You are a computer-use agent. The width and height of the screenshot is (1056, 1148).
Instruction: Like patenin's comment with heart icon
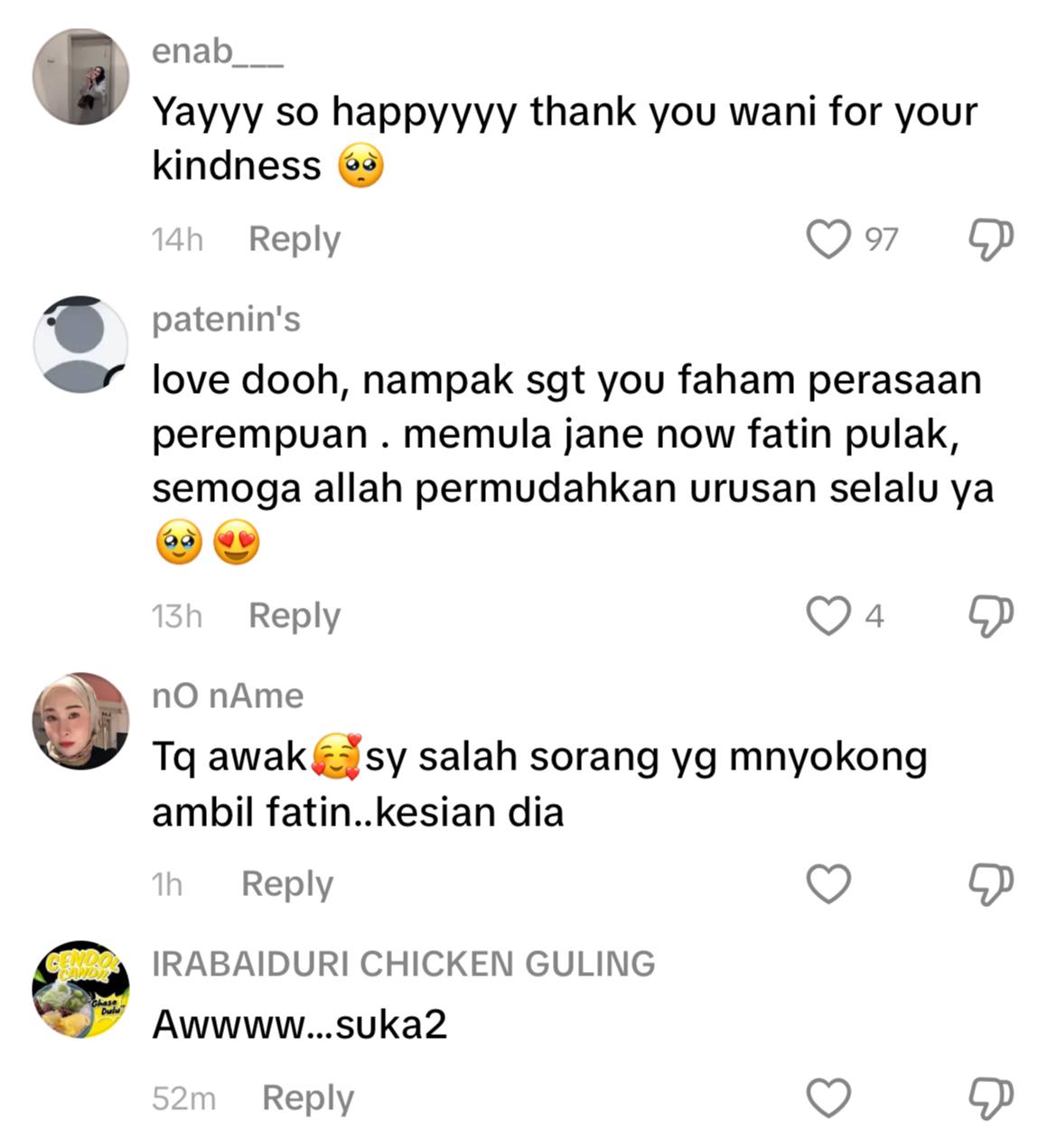click(828, 615)
